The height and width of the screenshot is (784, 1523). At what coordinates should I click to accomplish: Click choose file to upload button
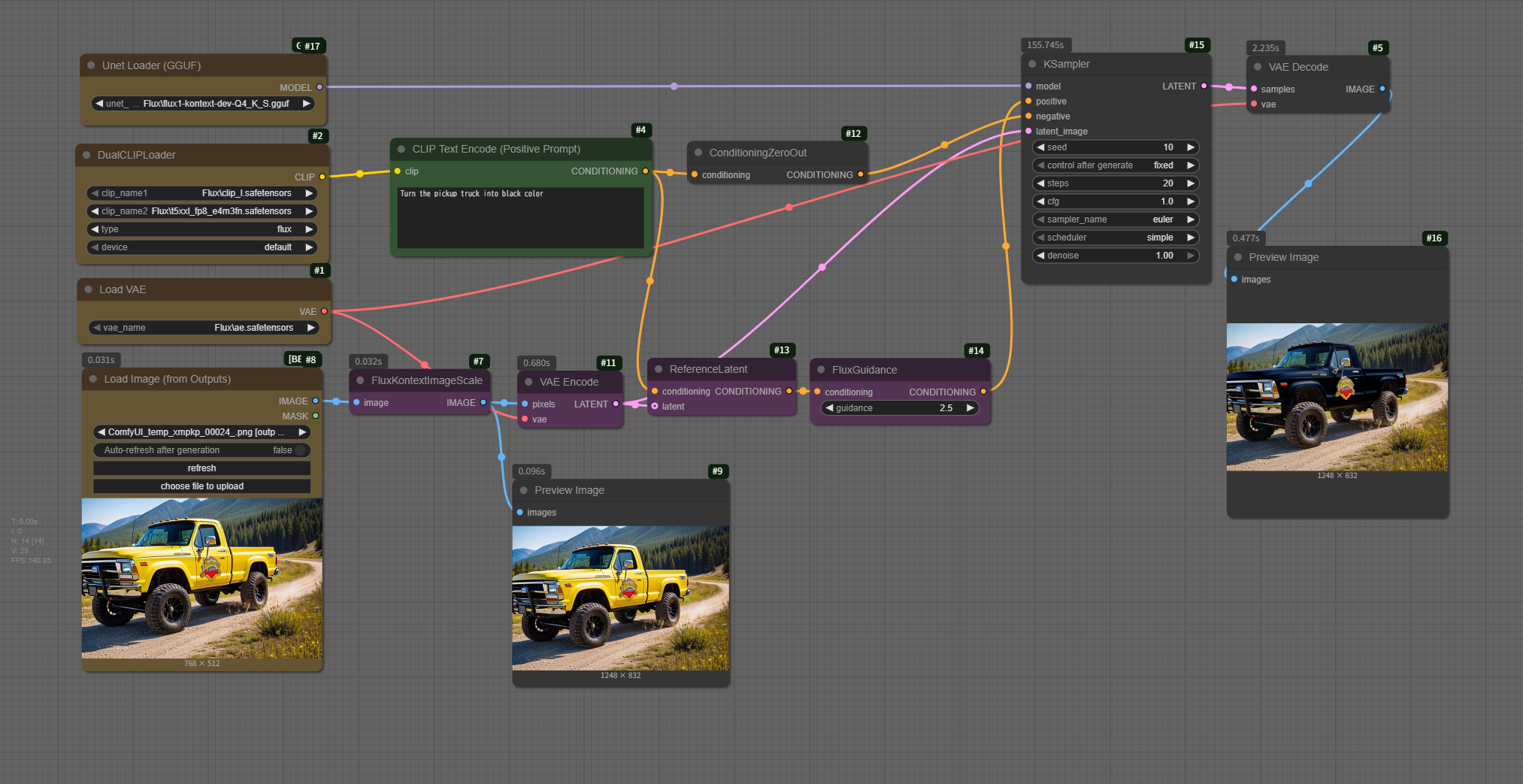pos(201,486)
